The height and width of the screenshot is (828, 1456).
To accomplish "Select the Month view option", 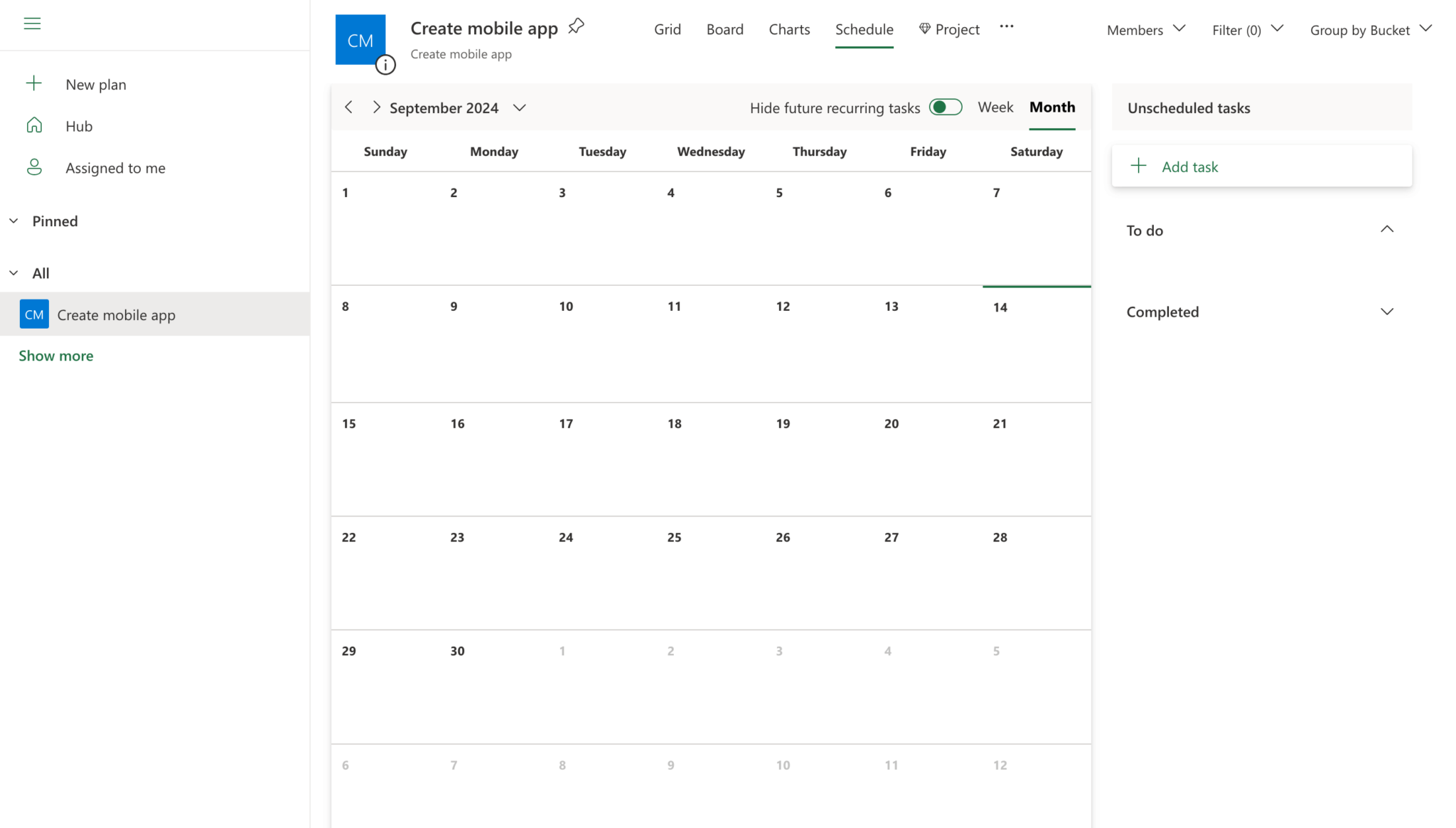I will pyautogui.click(x=1052, y=107).
